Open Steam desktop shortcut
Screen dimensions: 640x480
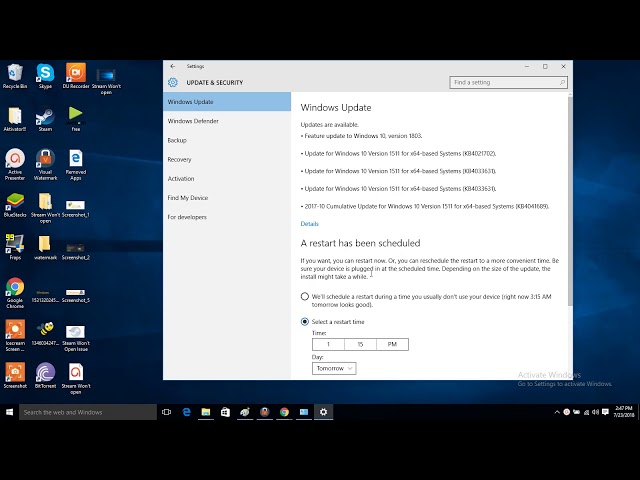[x=45, y=119]
